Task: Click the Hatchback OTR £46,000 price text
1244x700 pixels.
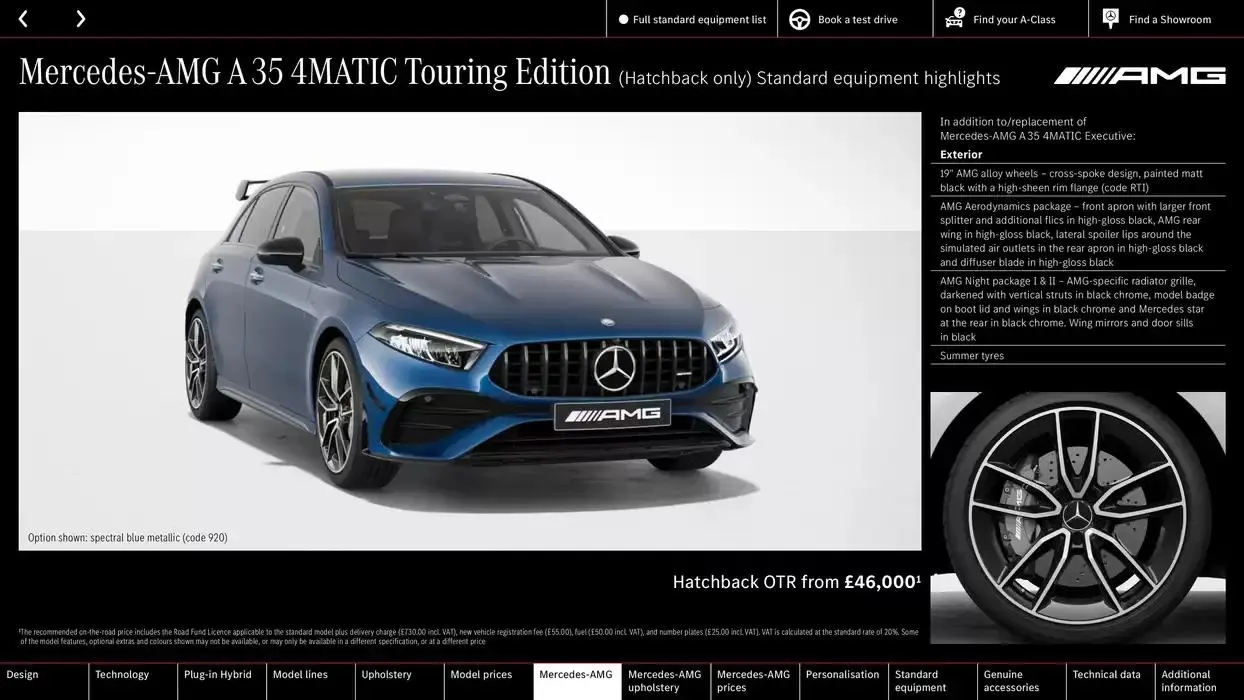Action: tap(795, 581)
